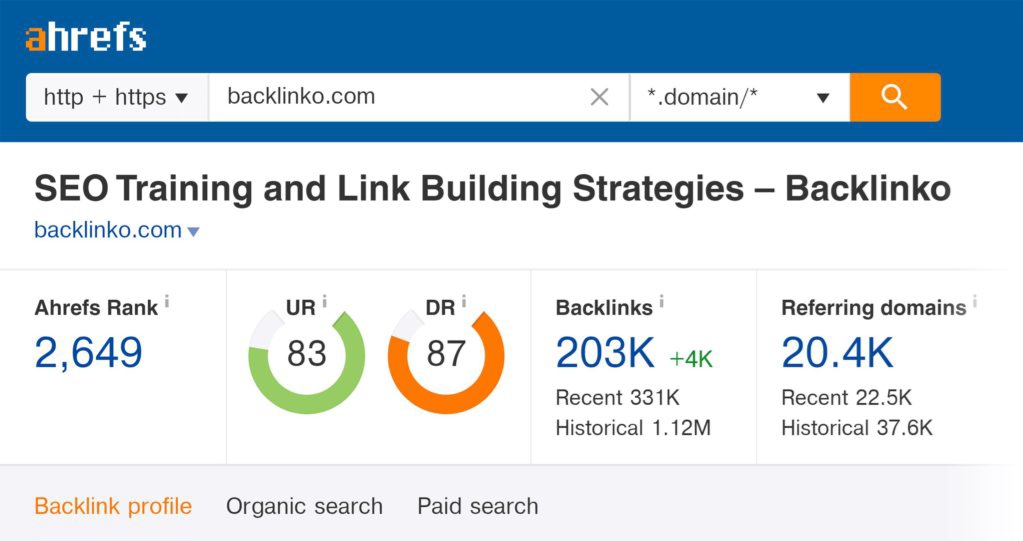
Task: Click info icon beside Referring domains
Action: click(975, 301)
